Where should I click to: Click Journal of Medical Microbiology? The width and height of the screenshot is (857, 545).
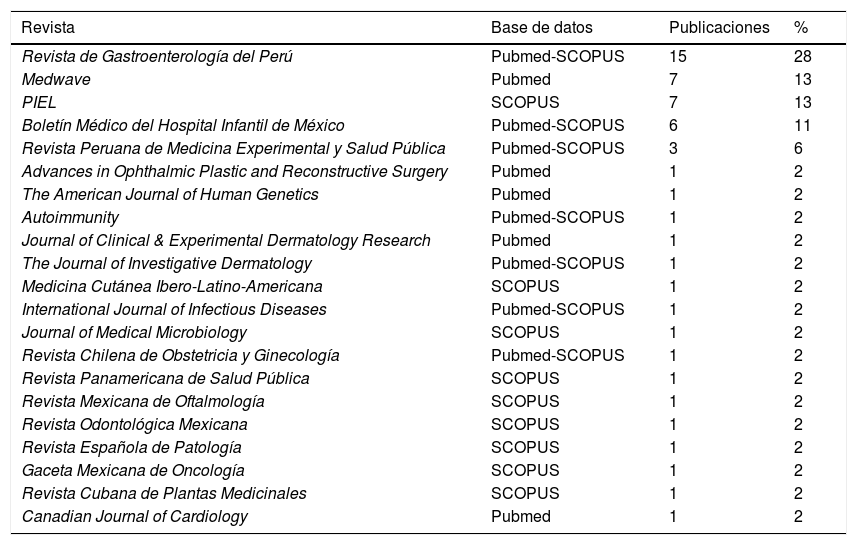pyautogui.click(x=134, y=333)
